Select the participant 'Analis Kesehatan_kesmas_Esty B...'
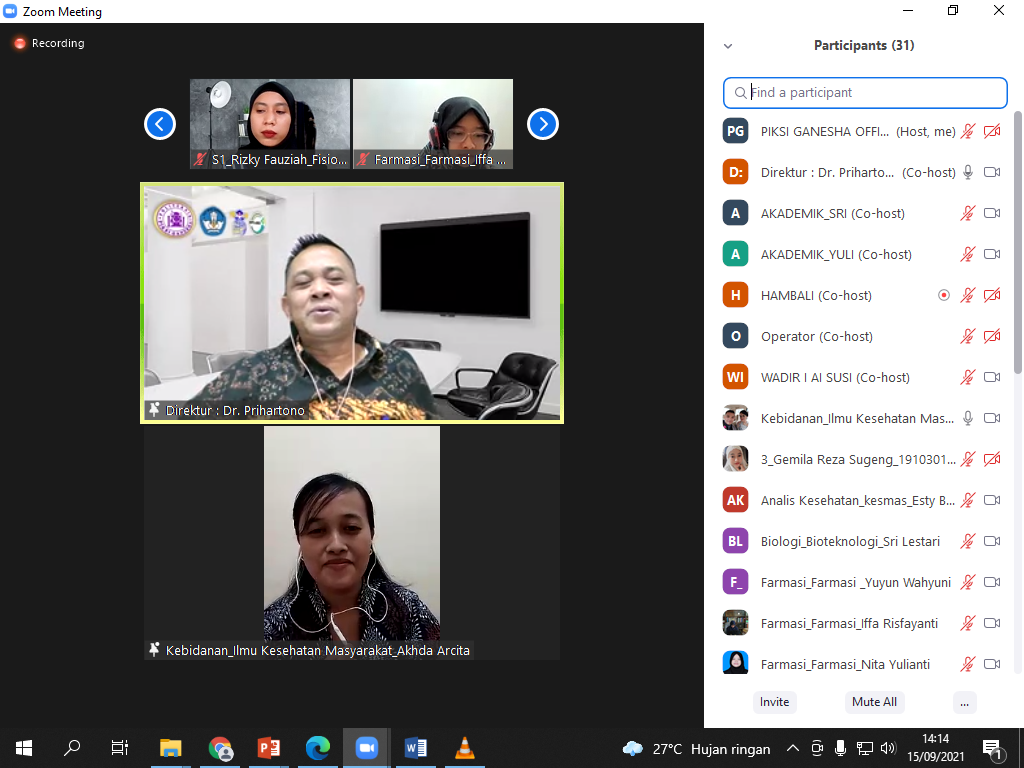This screenshot has height=768, width=1024. tap(863, 500)
